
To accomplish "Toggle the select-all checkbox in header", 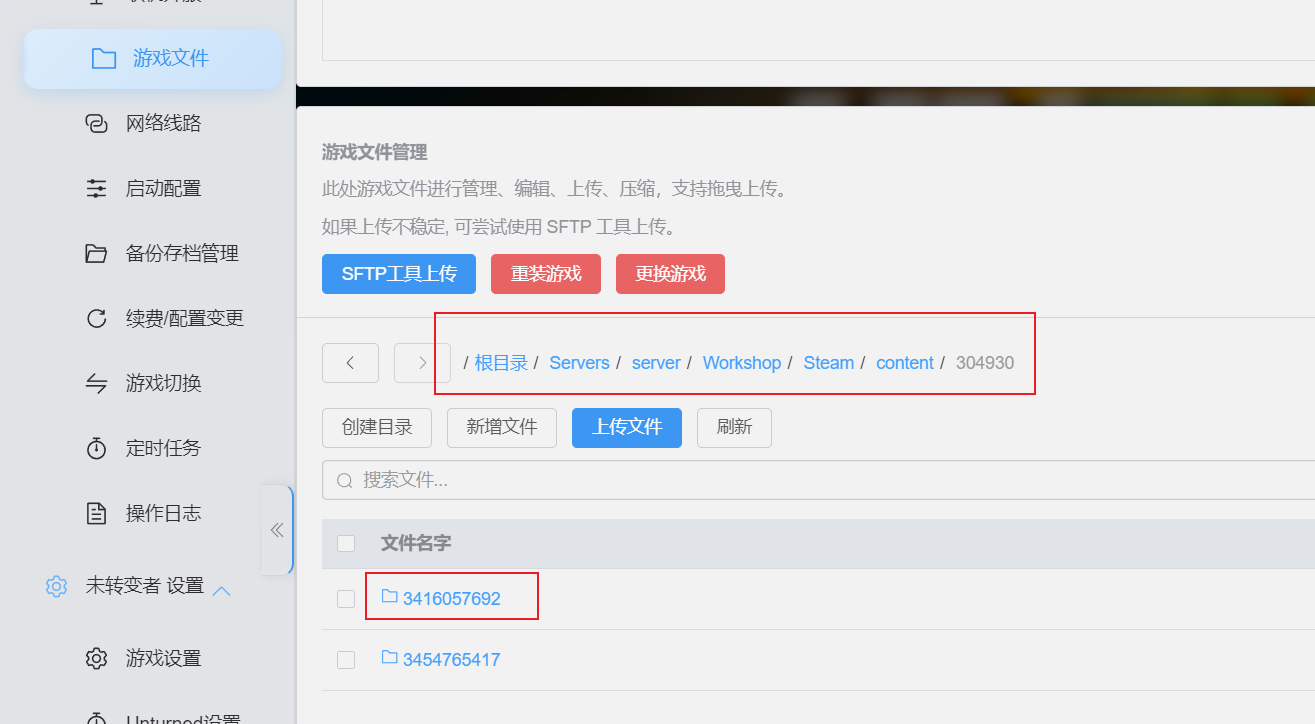I will pos(346,543).
